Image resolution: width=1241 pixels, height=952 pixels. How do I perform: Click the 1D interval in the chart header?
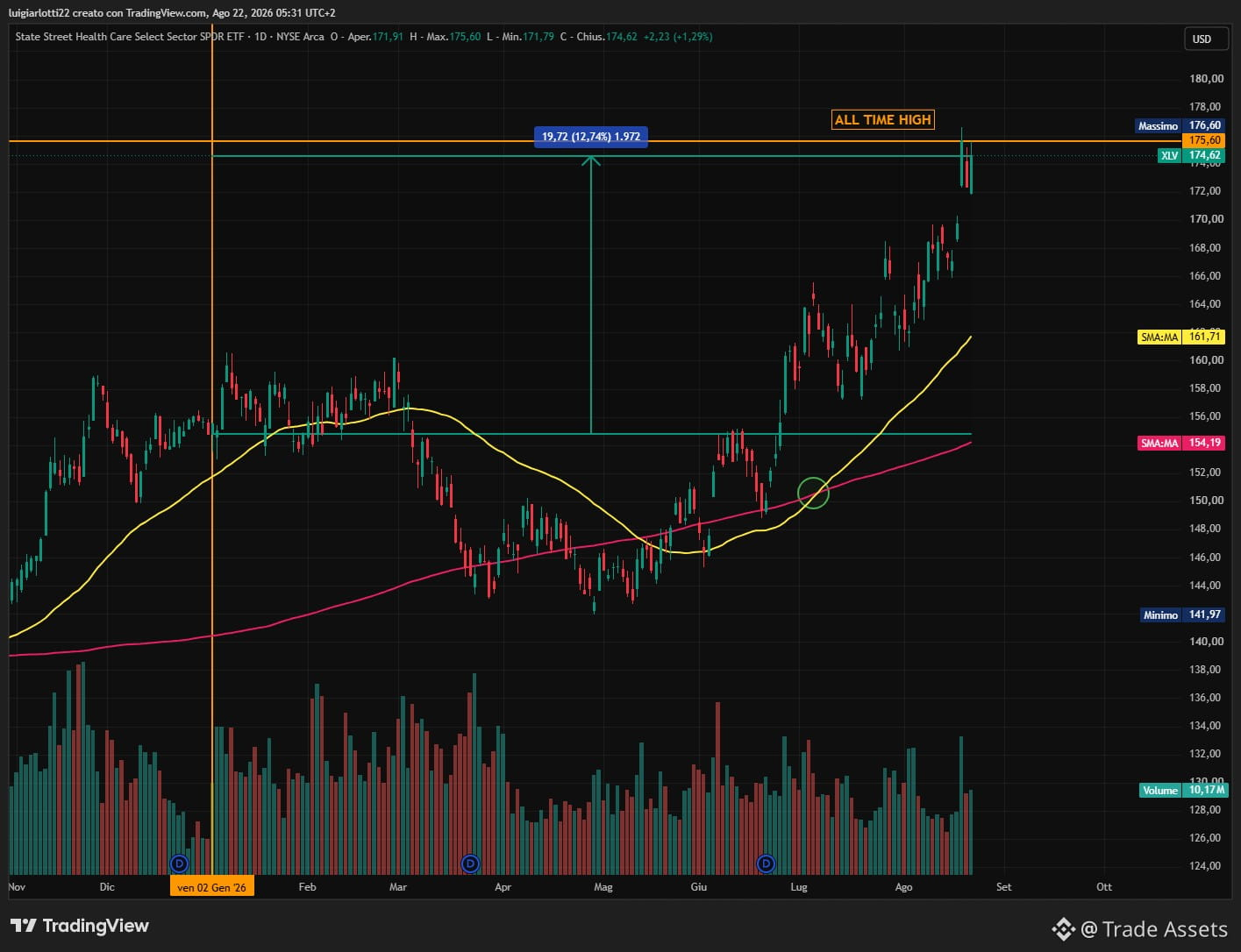pyautogui.click(x=260, y=37)
